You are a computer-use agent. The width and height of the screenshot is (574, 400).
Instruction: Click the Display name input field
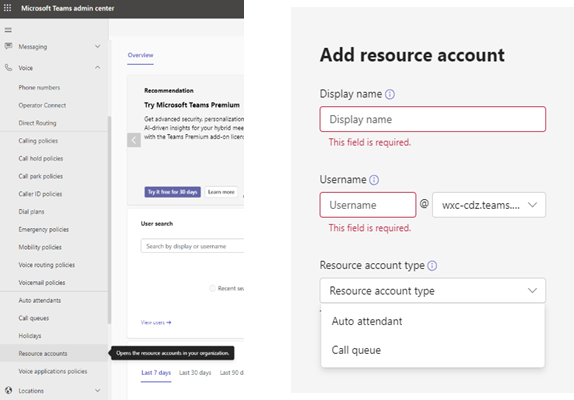(x=433, y=119)
